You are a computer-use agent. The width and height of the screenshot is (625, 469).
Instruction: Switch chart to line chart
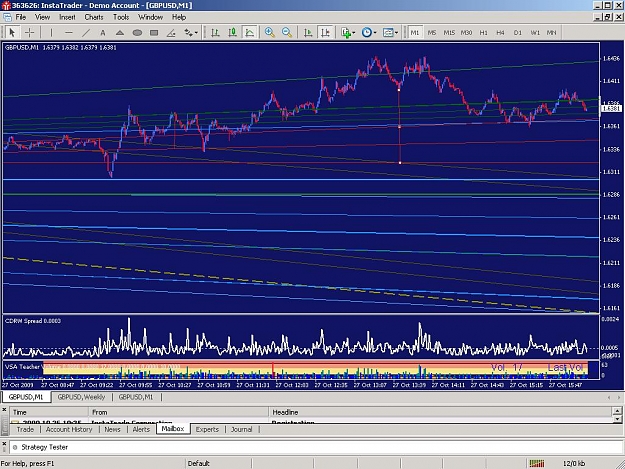[250, 33]
